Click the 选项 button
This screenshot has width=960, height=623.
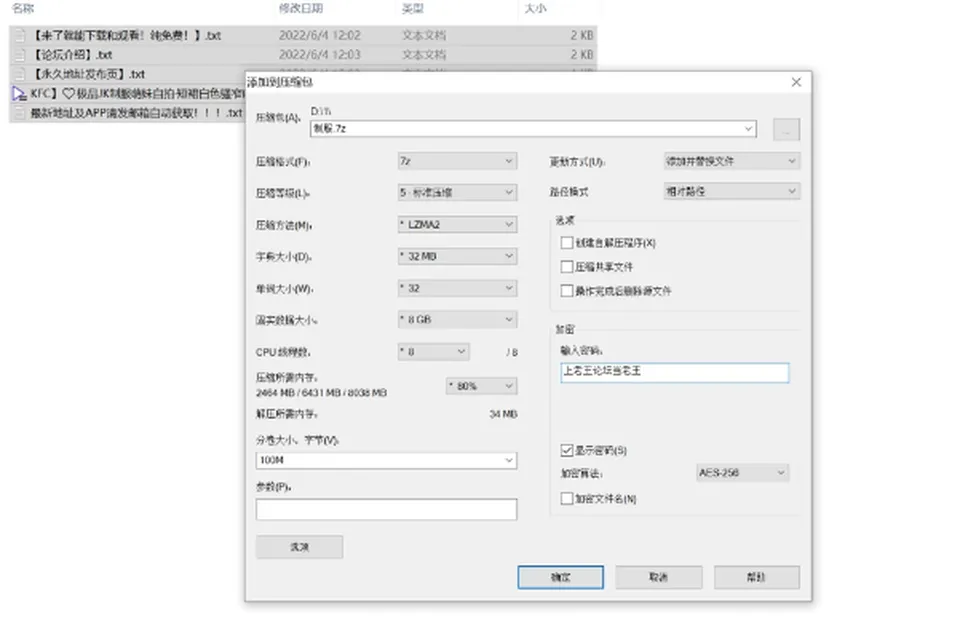pyautogui.click(x=299, y=547)
